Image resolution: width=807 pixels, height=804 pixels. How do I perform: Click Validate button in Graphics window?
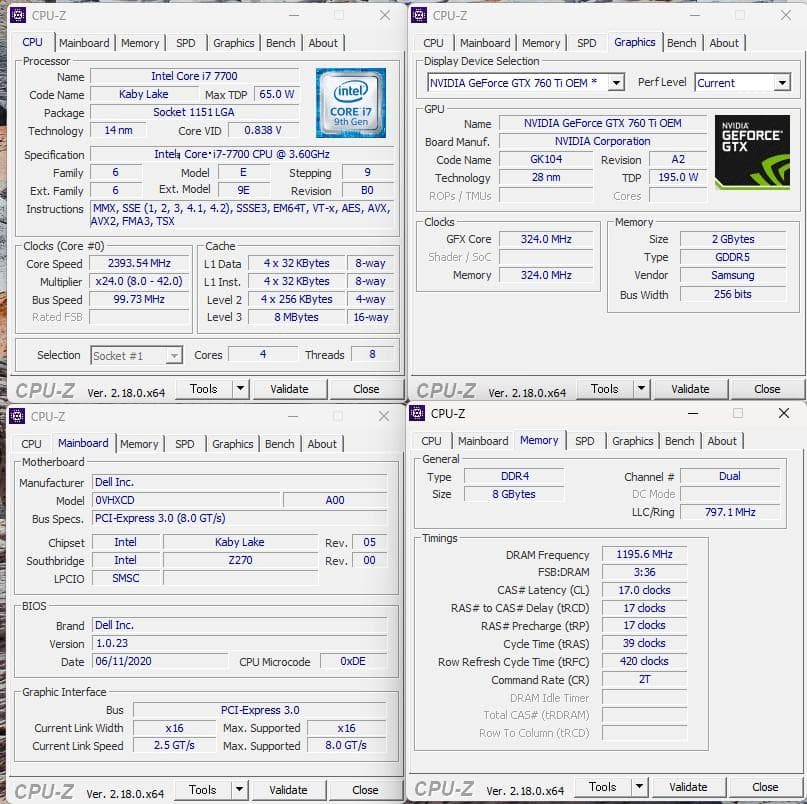pos(690,389)
